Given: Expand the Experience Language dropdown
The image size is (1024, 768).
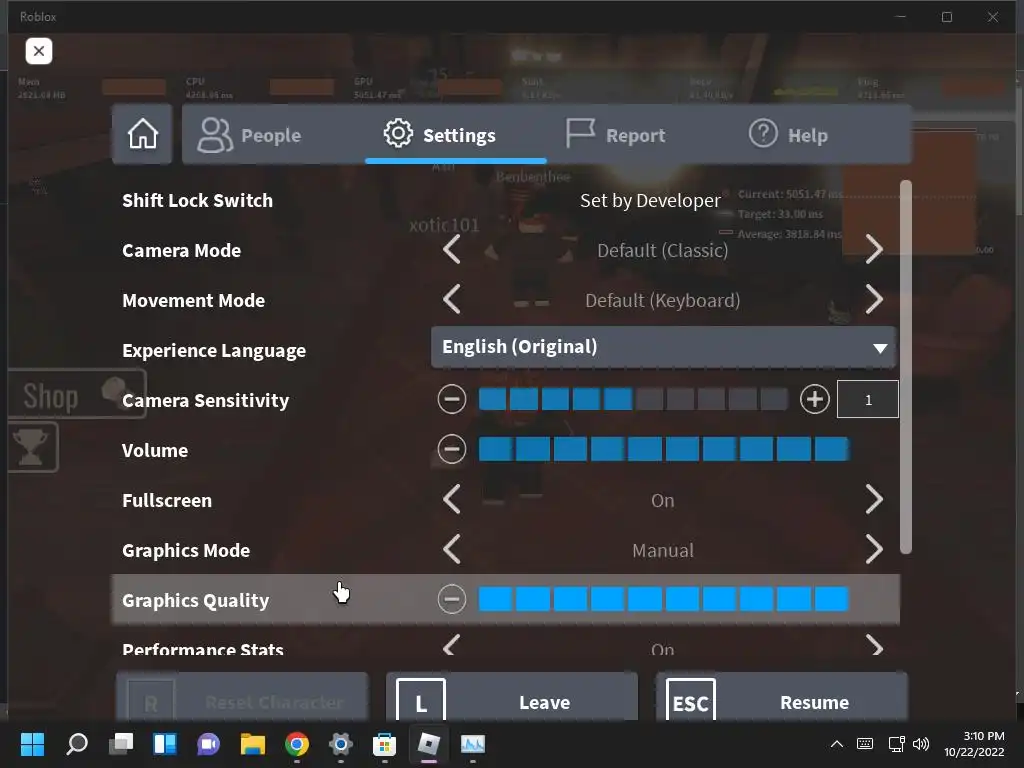Looking at the screenshot, I should click(663, 347).
